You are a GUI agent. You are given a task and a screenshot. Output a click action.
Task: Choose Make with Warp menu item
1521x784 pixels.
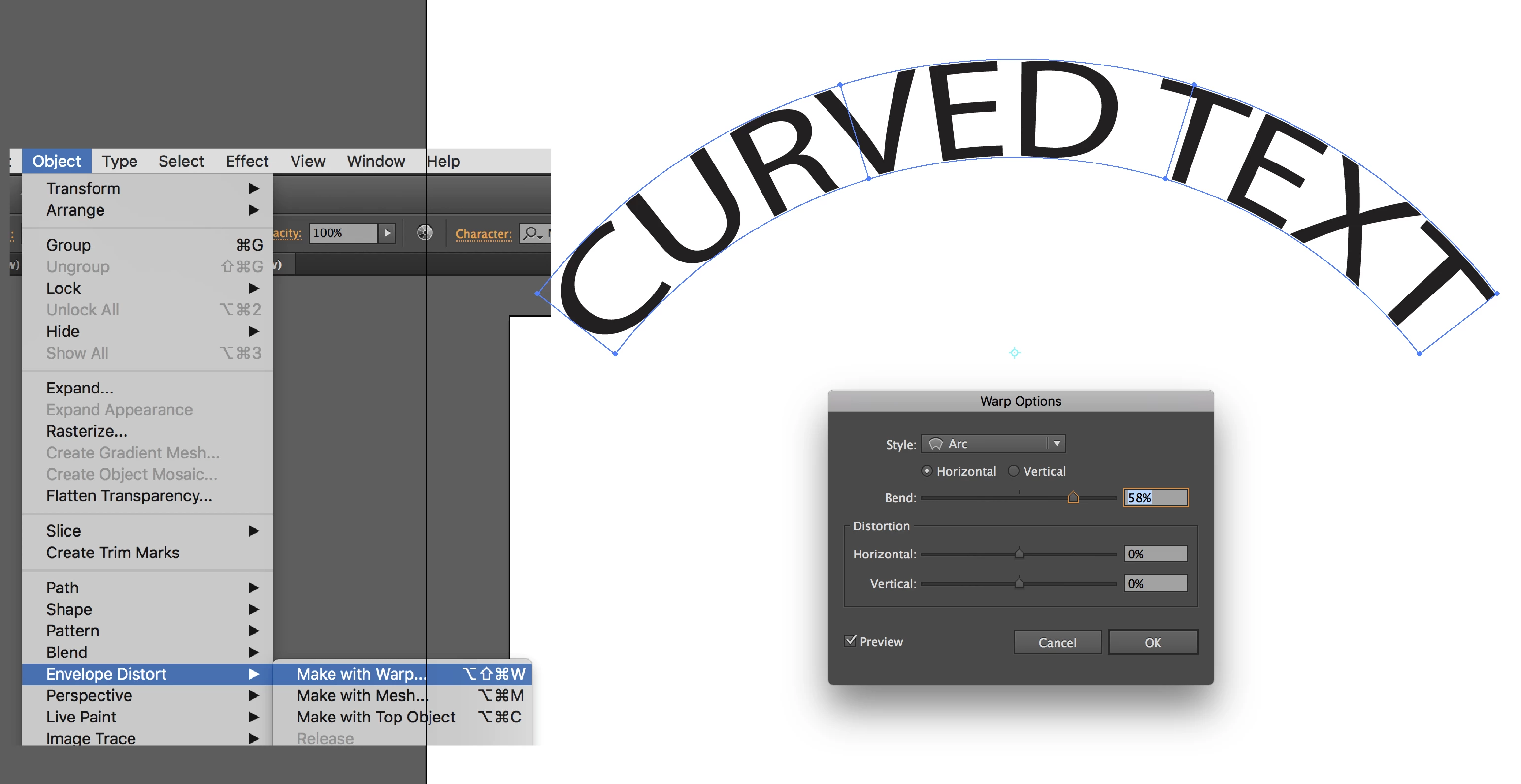[x=361, y=674]
